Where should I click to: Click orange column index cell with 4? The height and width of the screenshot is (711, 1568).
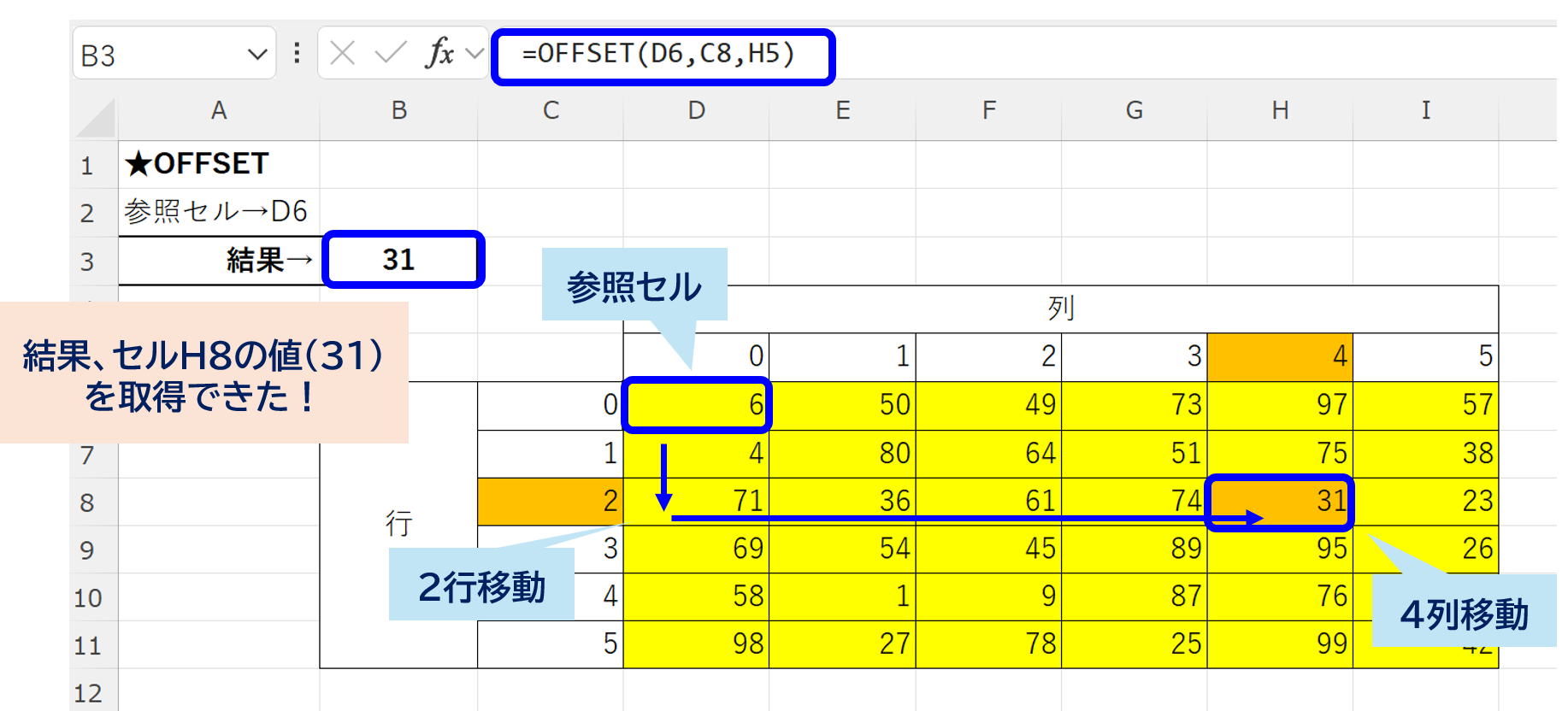click(1279, 356)
